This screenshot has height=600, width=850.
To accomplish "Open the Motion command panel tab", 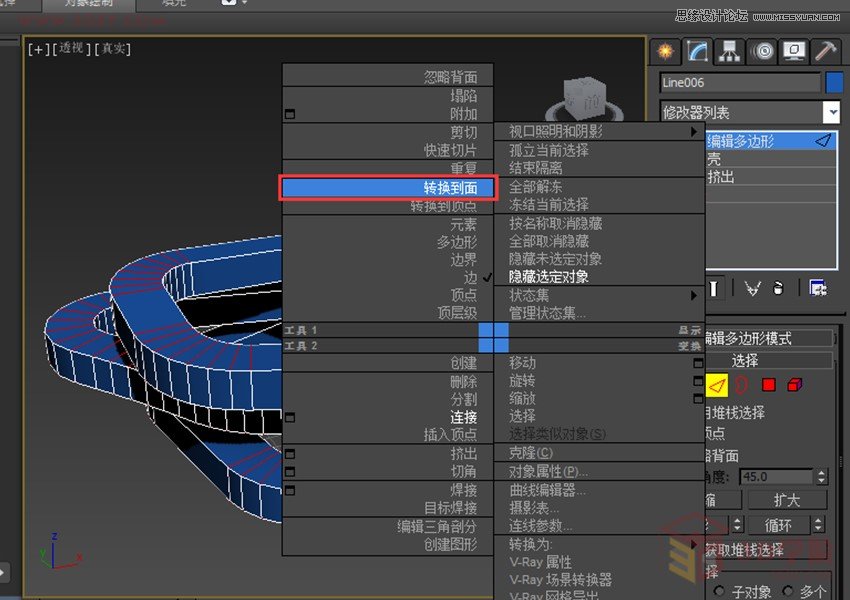I will [763, 51].
